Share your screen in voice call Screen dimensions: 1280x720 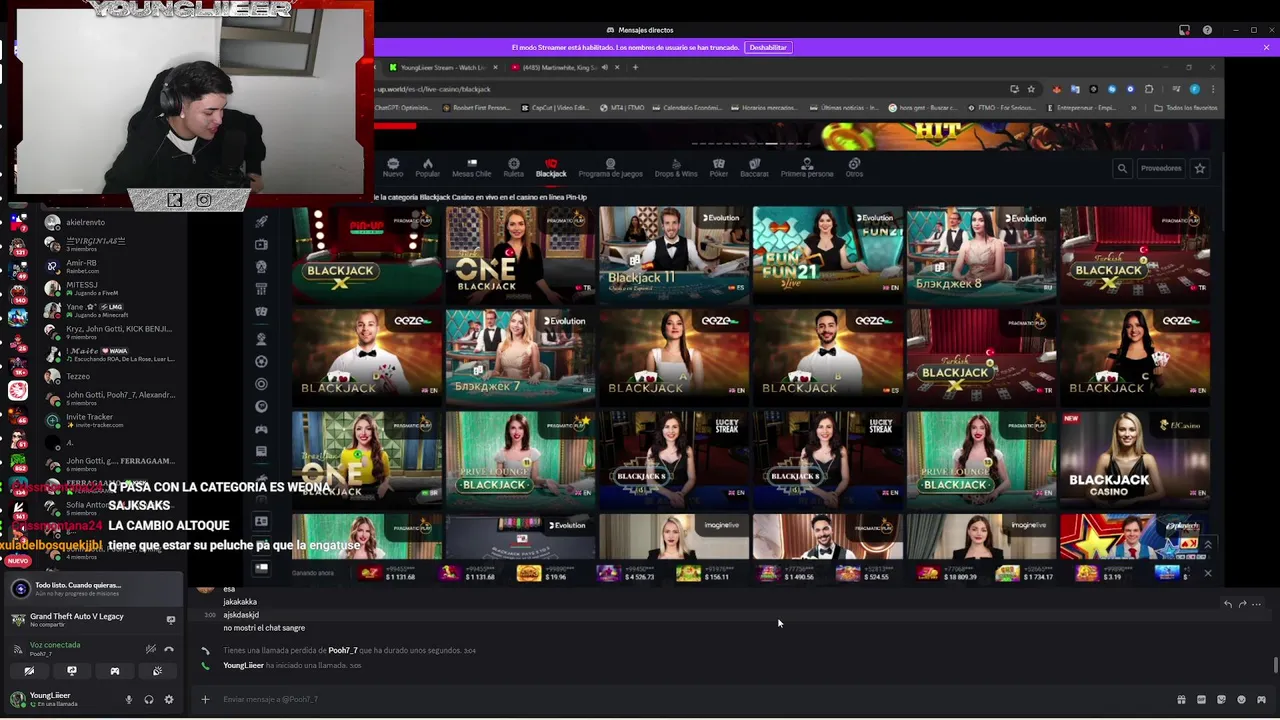(72, 671)
